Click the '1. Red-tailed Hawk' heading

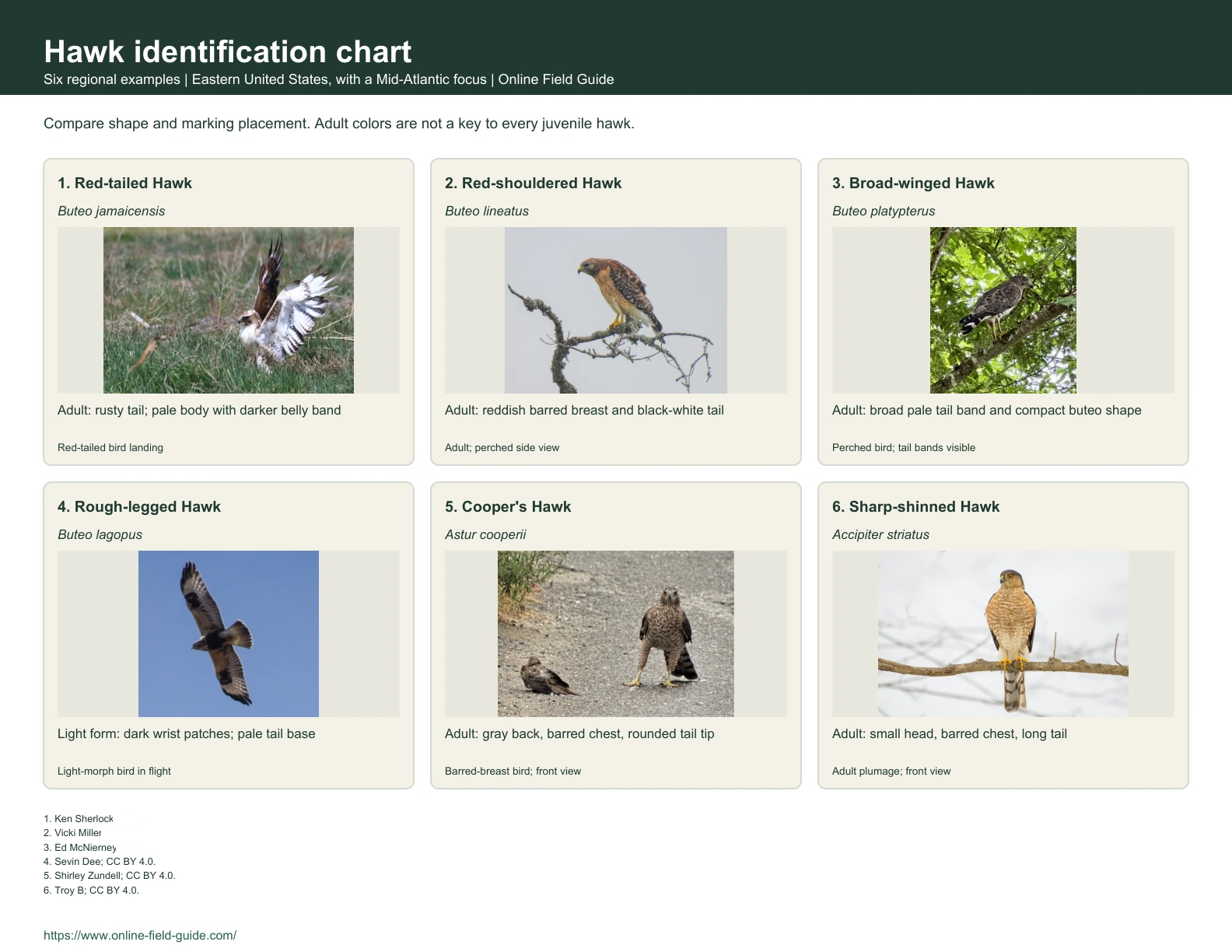coord(124,183)
